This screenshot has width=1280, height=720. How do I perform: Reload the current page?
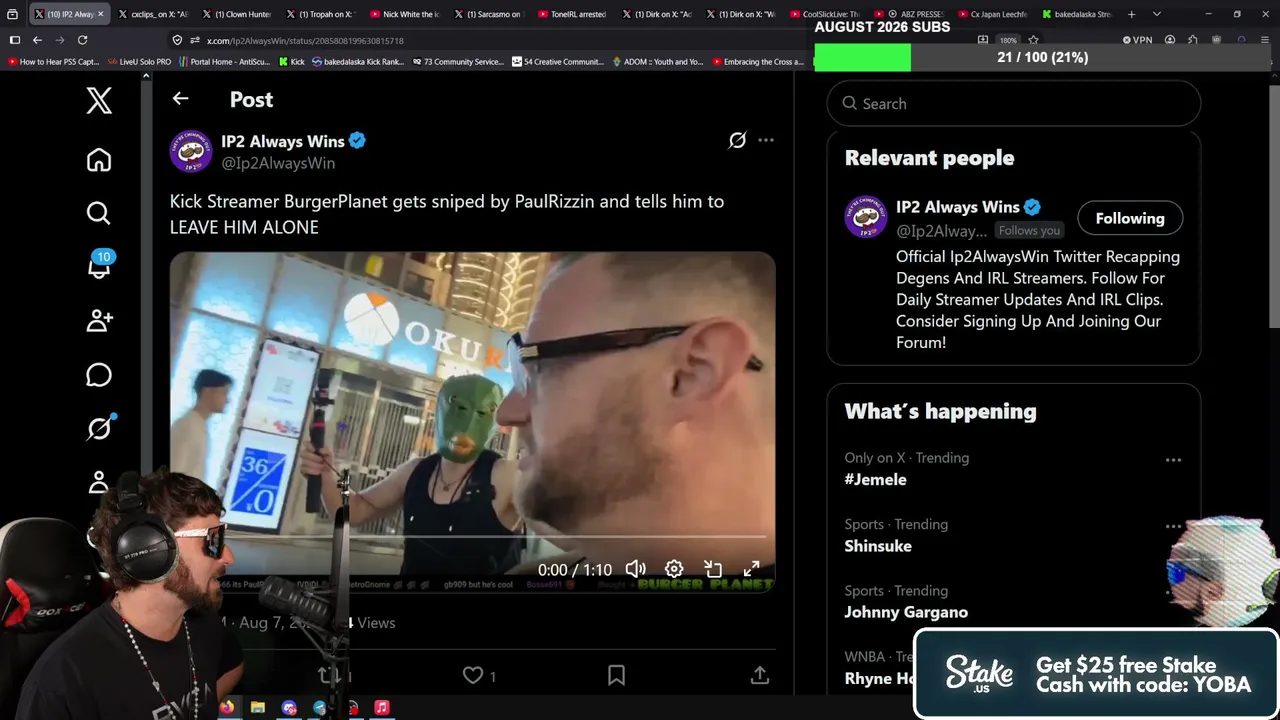83,40
